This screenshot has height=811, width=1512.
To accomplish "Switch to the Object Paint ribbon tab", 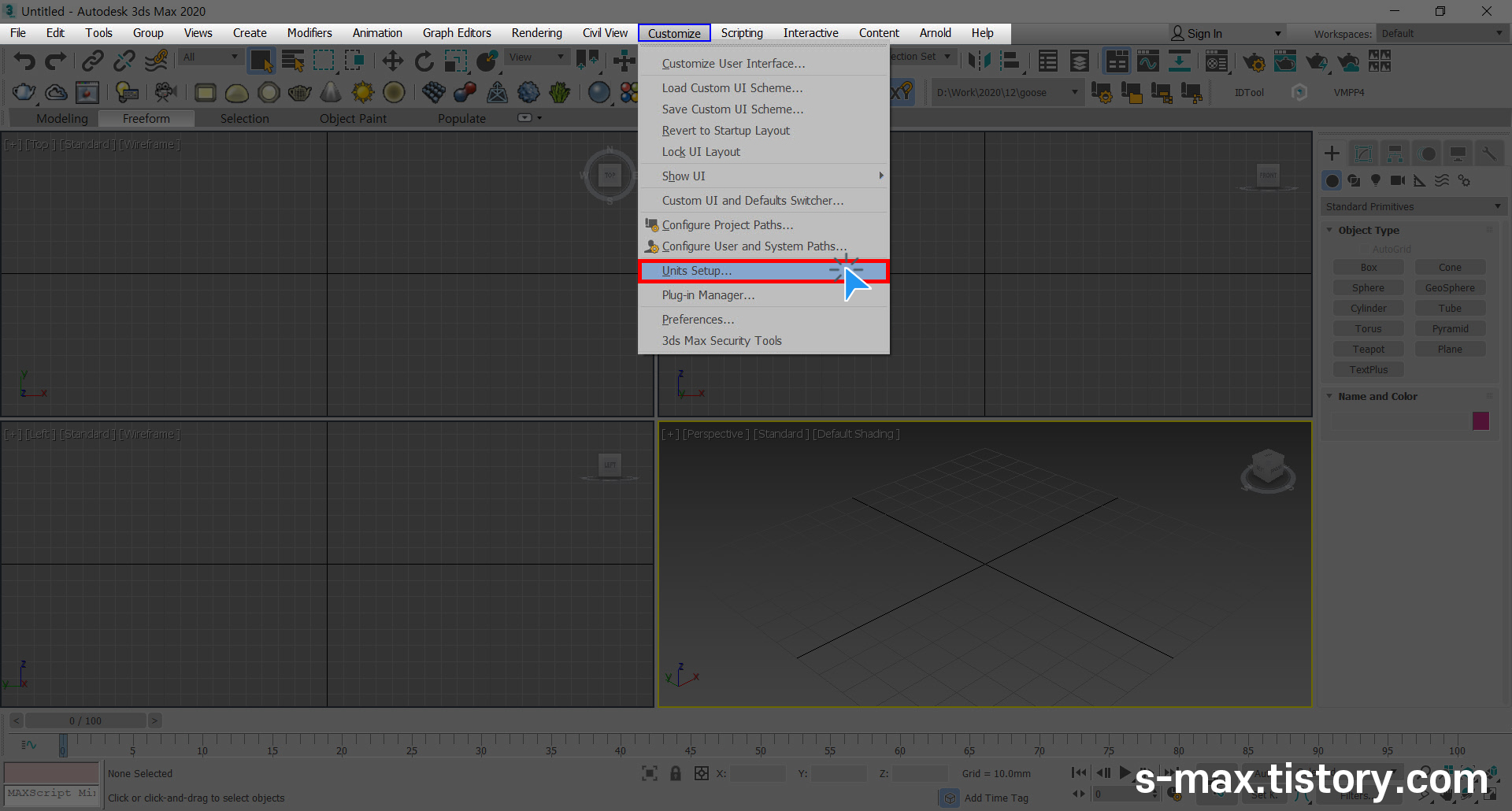I will [353, 119].
